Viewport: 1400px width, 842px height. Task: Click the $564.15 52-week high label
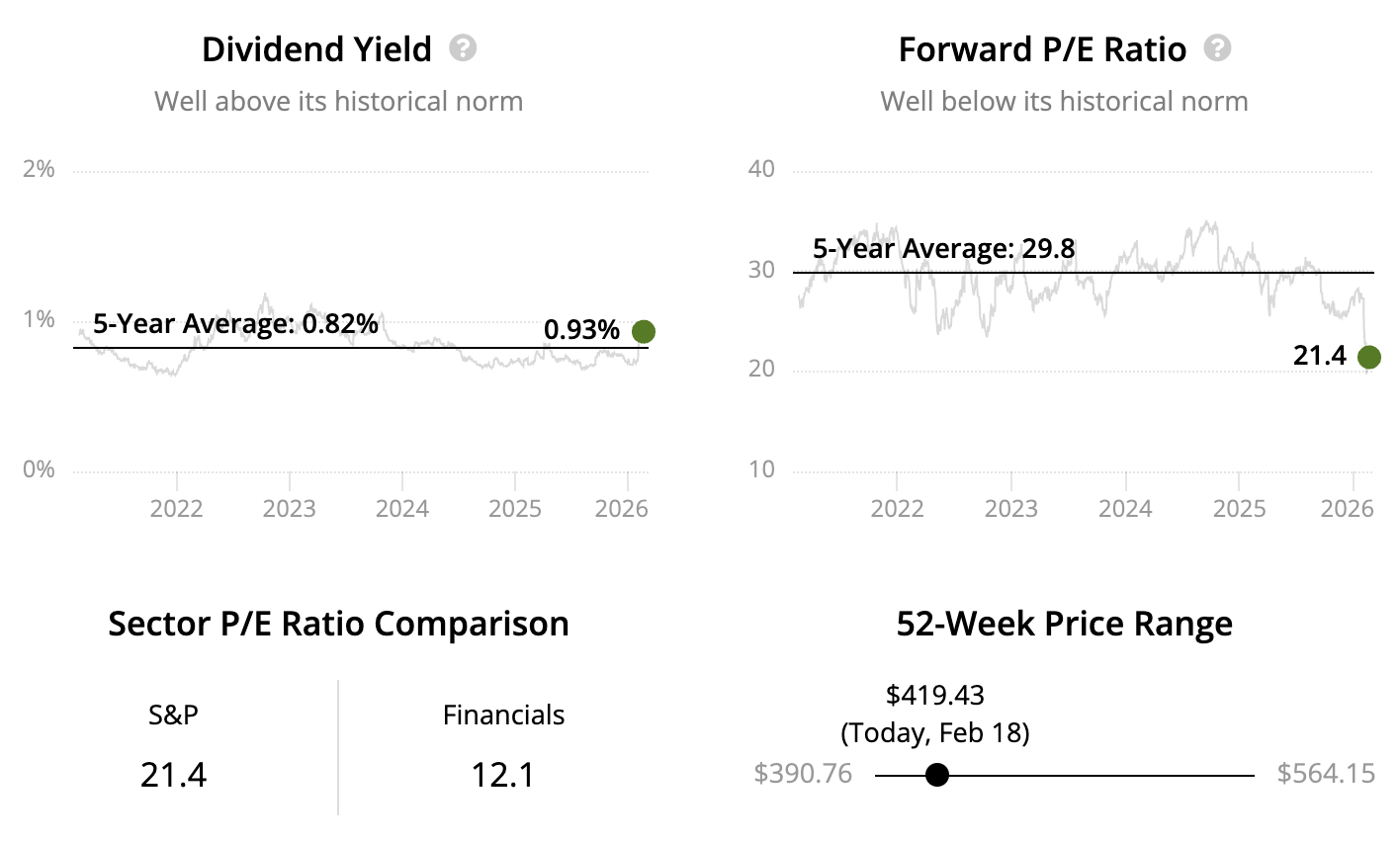pyautogui.click(x=1326, y=773)
